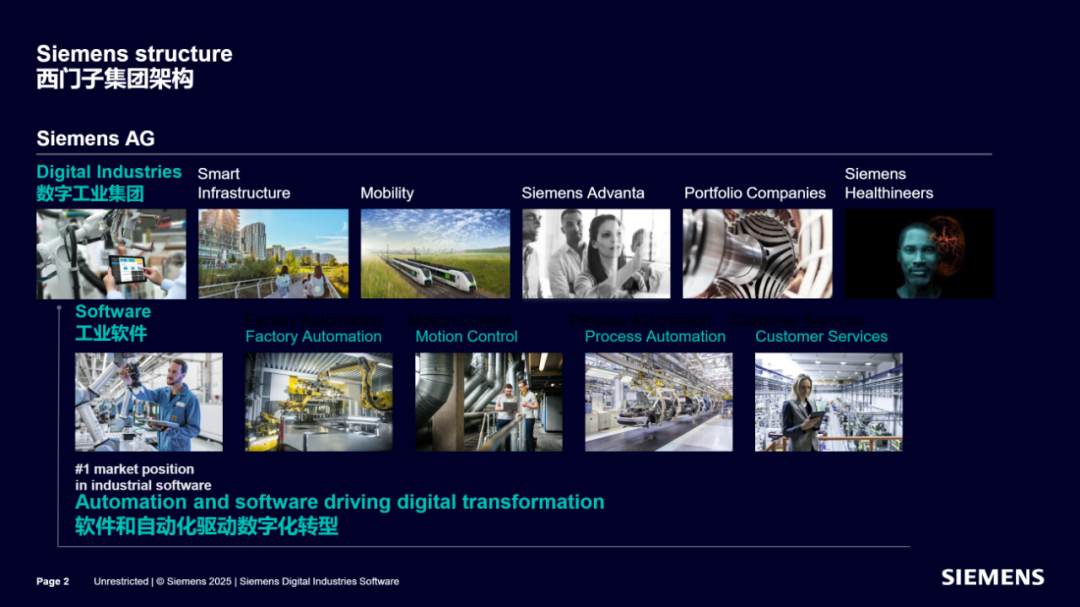The height and width of the screenshot is (607, 1080).
Task: Click the teal 'Factory Automation' label
Action: (x=313, y=336)
